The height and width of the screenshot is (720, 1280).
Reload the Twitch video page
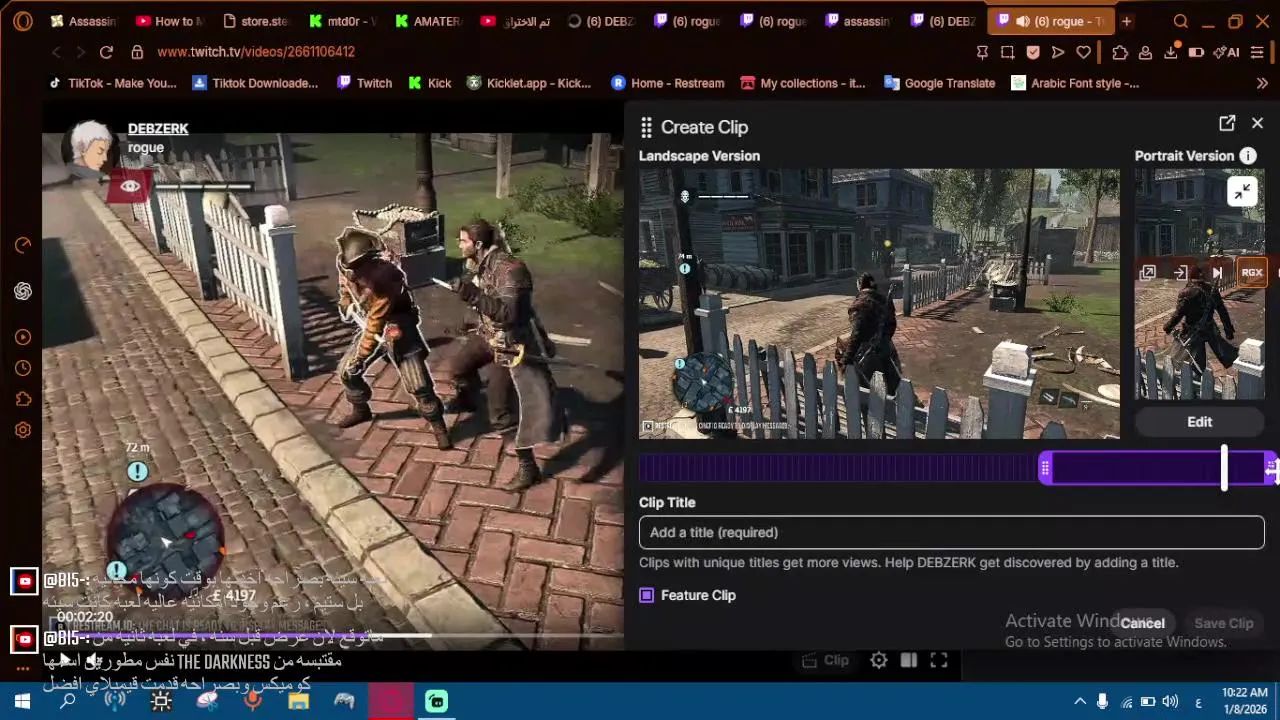[x=106, y=52]
